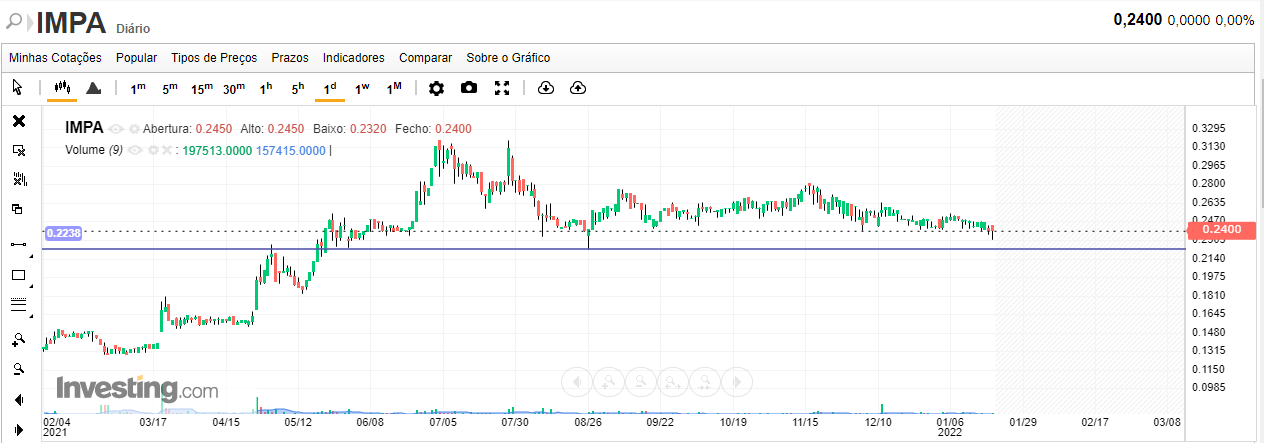
Task: Click faded scroll-right circle on chart
Action: coord(736,380)
